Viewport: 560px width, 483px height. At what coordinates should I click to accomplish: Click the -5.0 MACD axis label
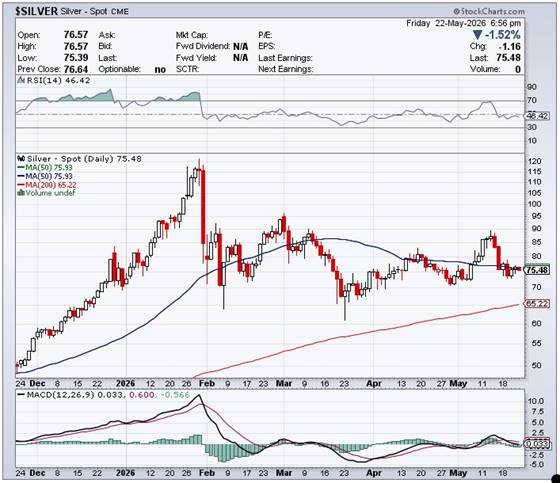click(536, 464)
